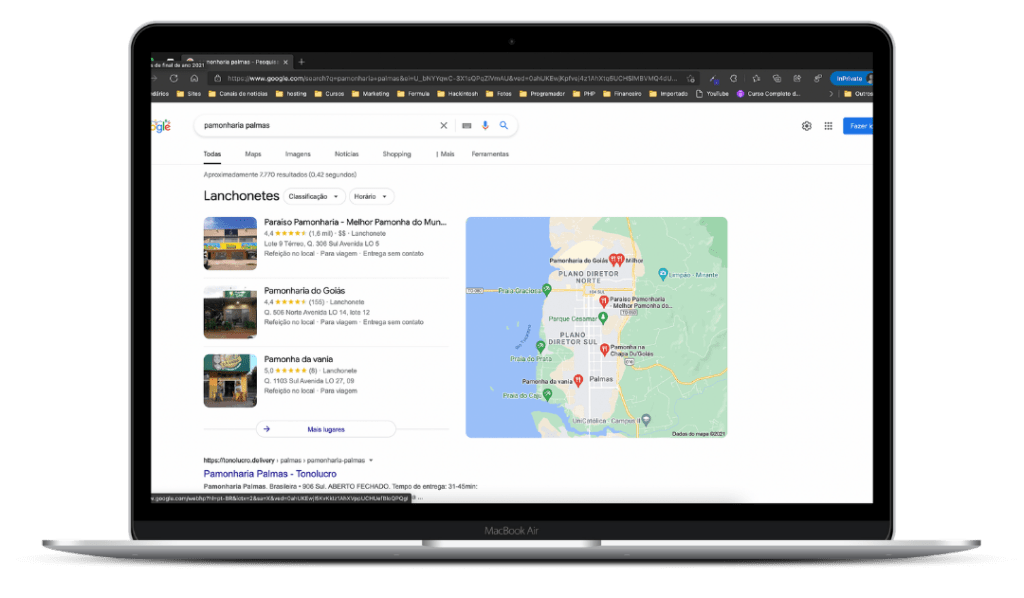
Task: Click Praia do Caju map pin
Action: point(547,394)
